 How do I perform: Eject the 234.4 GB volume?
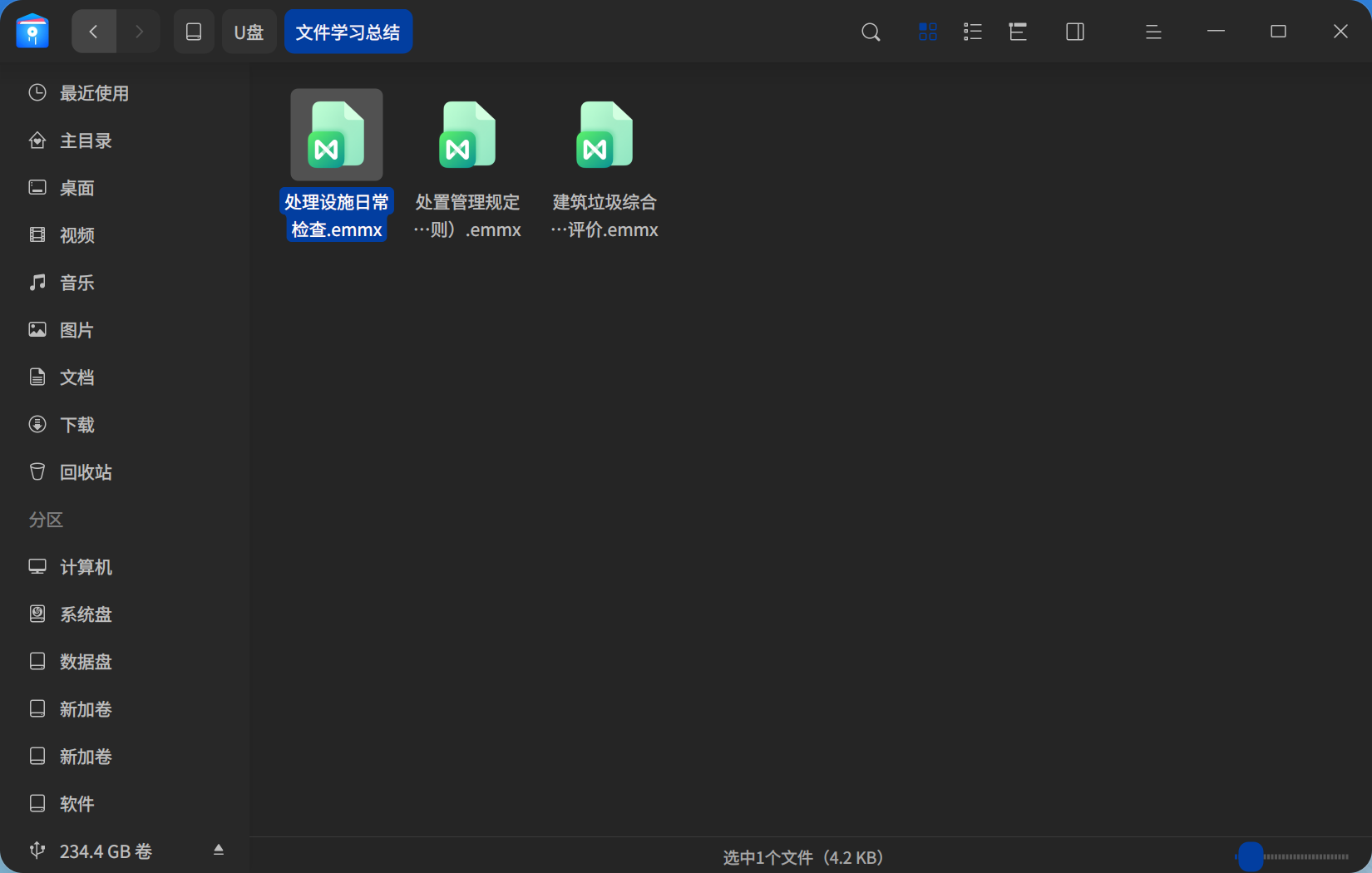click(x=219, y=850)
